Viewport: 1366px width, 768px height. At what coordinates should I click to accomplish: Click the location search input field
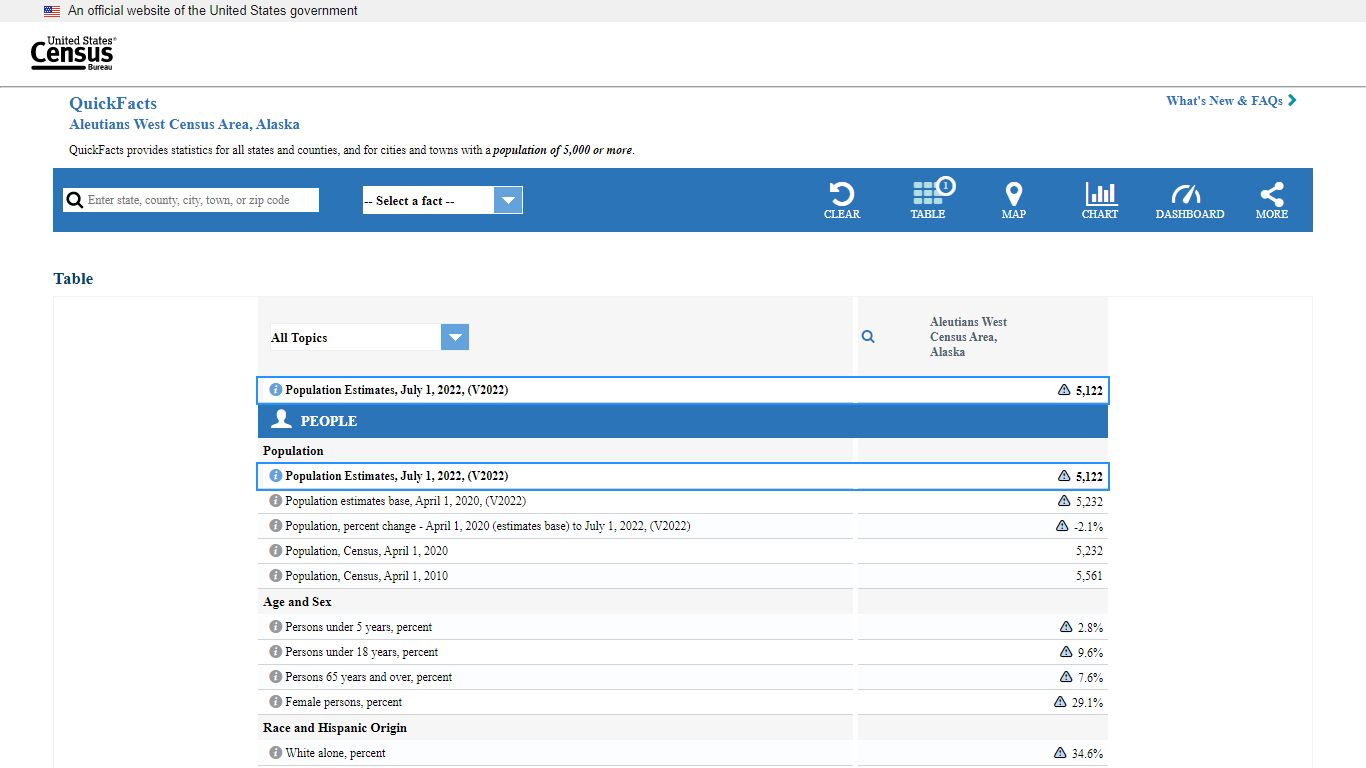(x=201, y=200)
